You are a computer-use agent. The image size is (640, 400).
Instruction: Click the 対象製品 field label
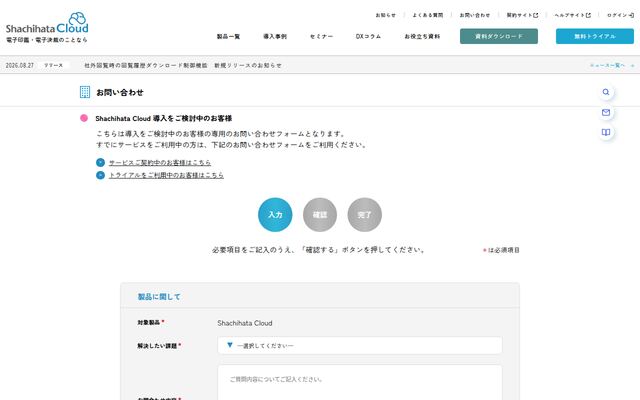[x=149, y=322]
